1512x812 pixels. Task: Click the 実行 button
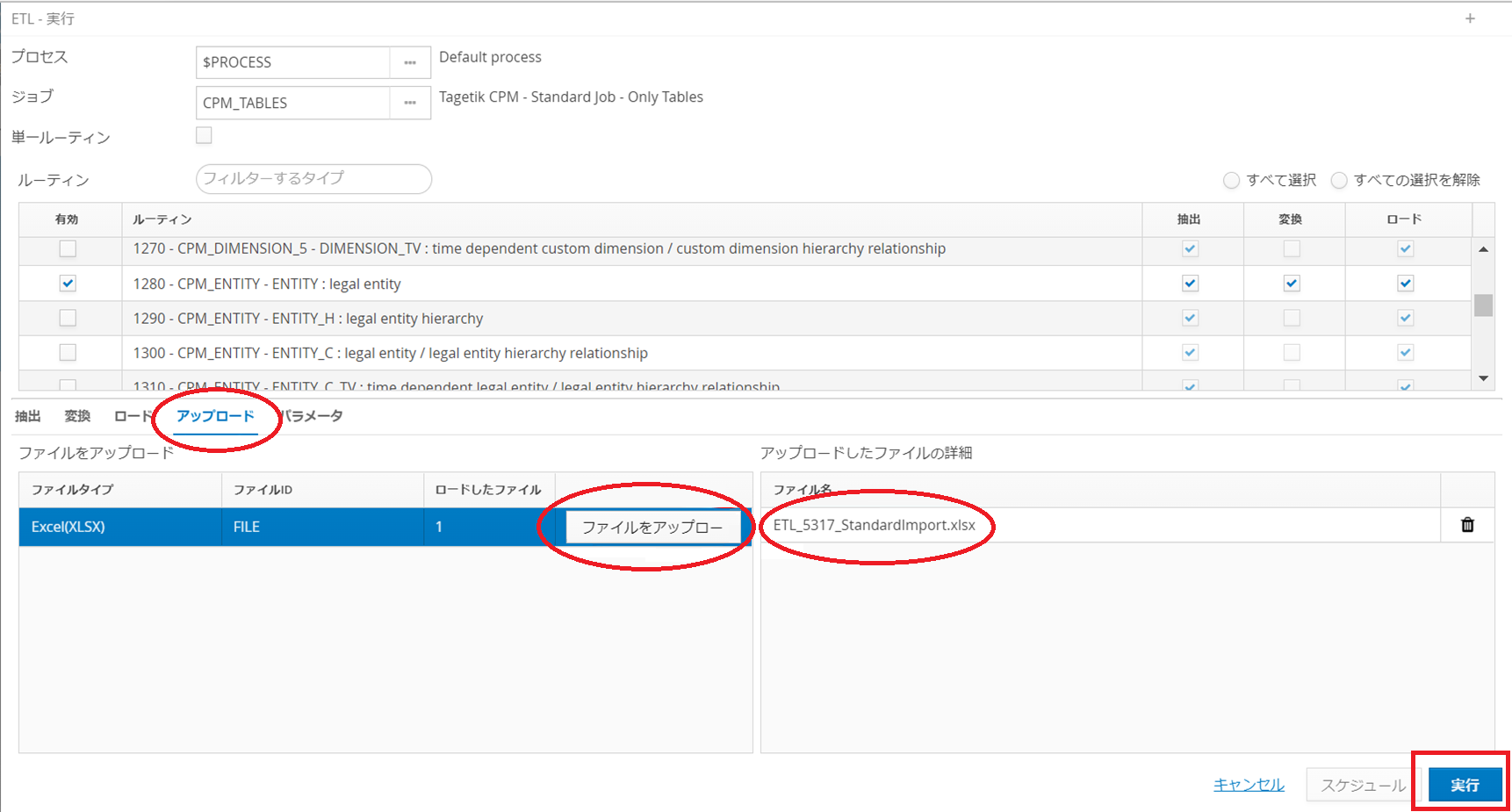point(1464,785)
